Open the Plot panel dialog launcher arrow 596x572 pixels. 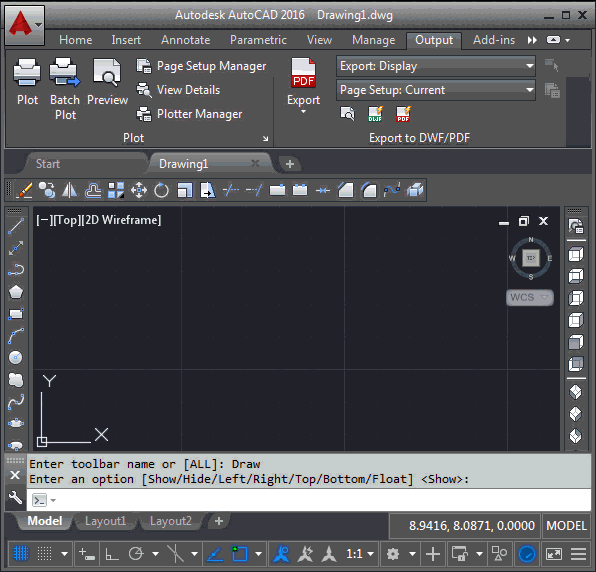(265, 139)
